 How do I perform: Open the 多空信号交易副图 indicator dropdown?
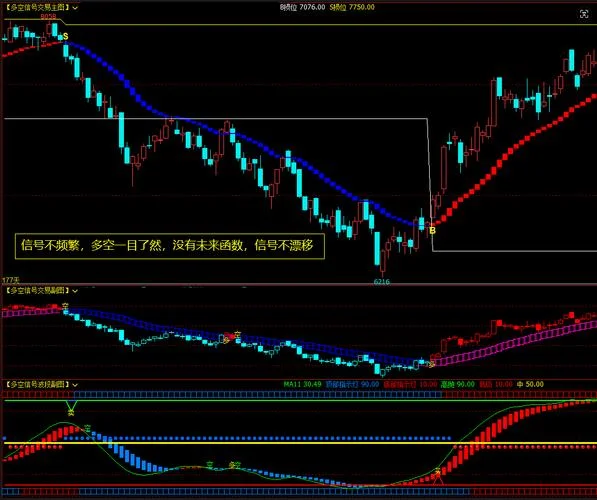[x=75, y=291]
